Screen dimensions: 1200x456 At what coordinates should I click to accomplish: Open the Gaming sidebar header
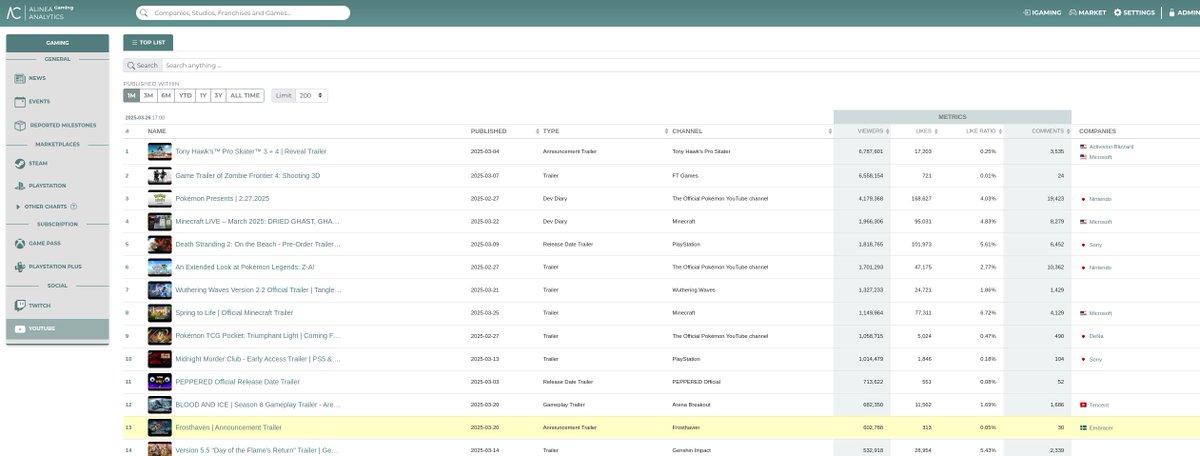point(57,43)
